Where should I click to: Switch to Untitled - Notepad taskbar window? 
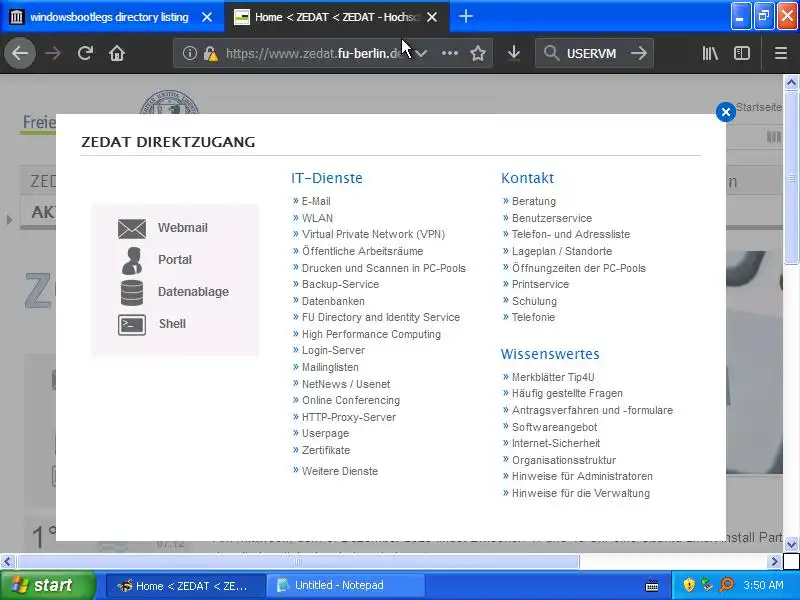pos(345,585)
